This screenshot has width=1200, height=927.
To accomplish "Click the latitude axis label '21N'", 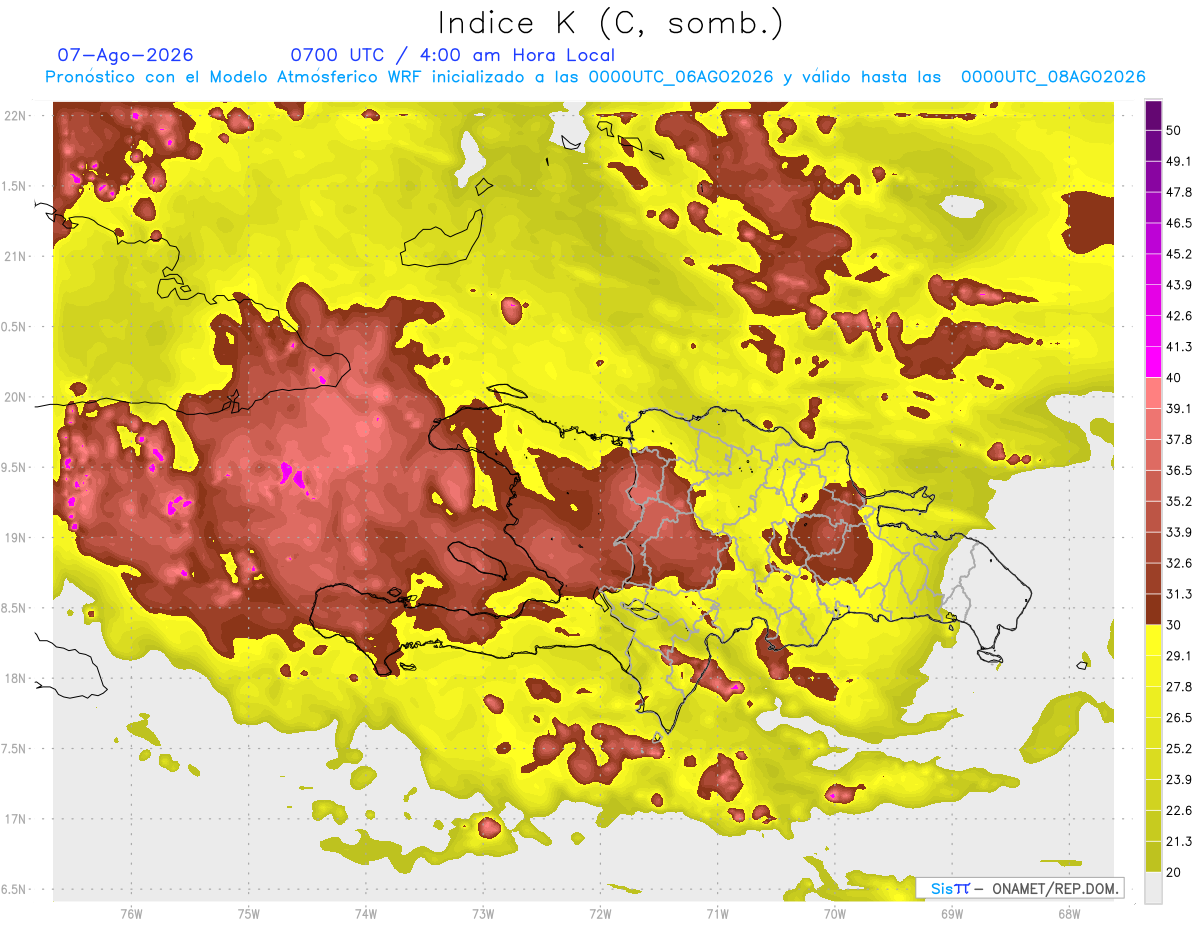I will click(x=16, y=256).
